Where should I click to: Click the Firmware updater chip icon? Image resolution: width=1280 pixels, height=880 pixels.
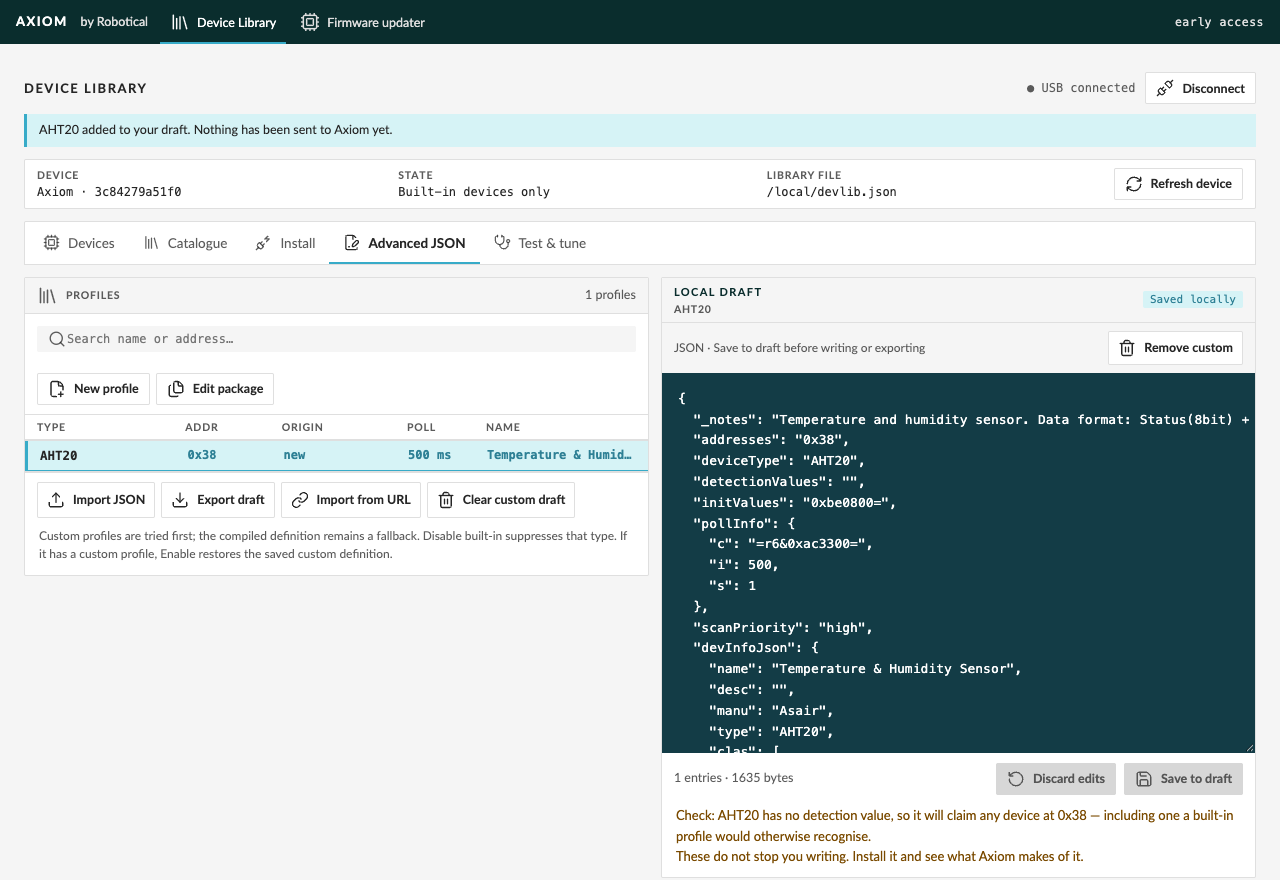pos(310,22)
